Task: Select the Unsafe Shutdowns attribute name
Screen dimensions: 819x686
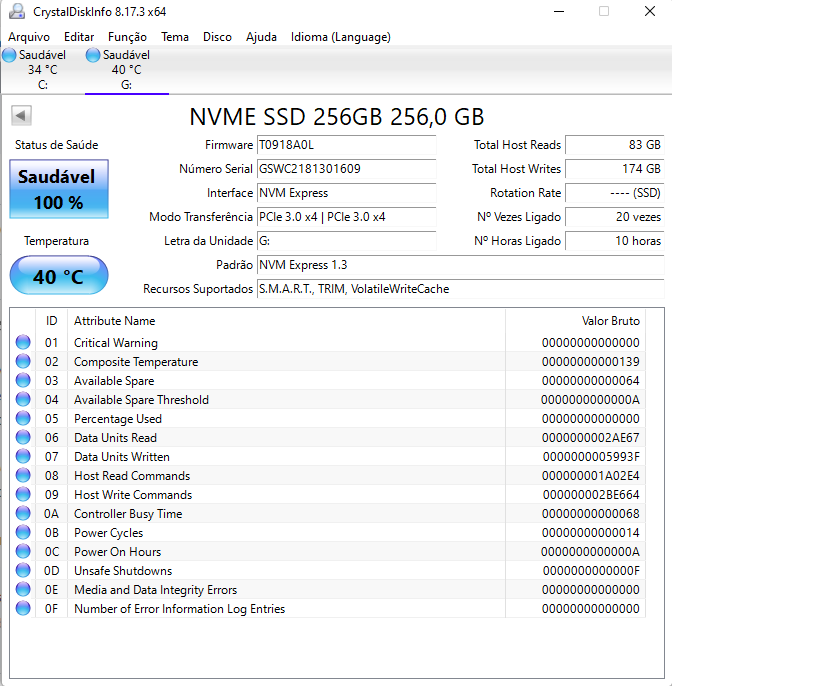Action: point(123,571)
